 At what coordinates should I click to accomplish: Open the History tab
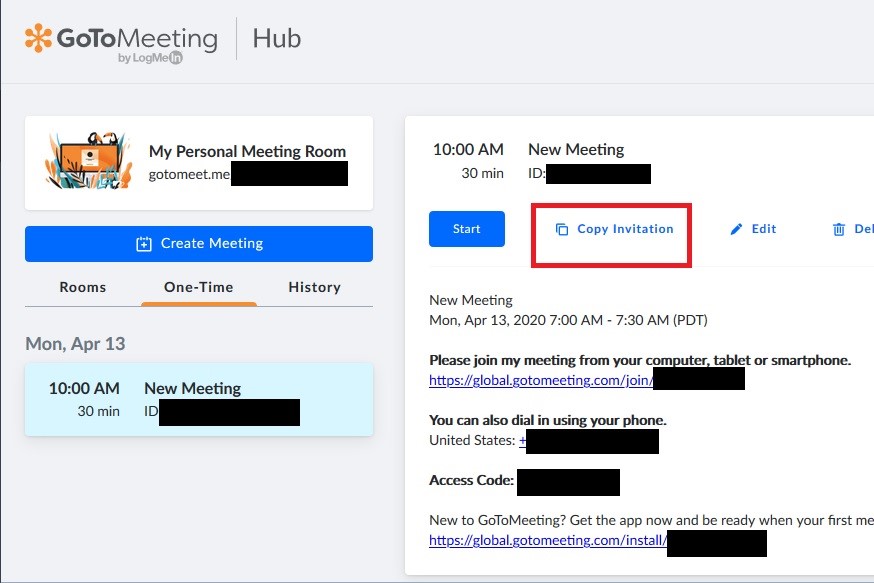(314, 287)
